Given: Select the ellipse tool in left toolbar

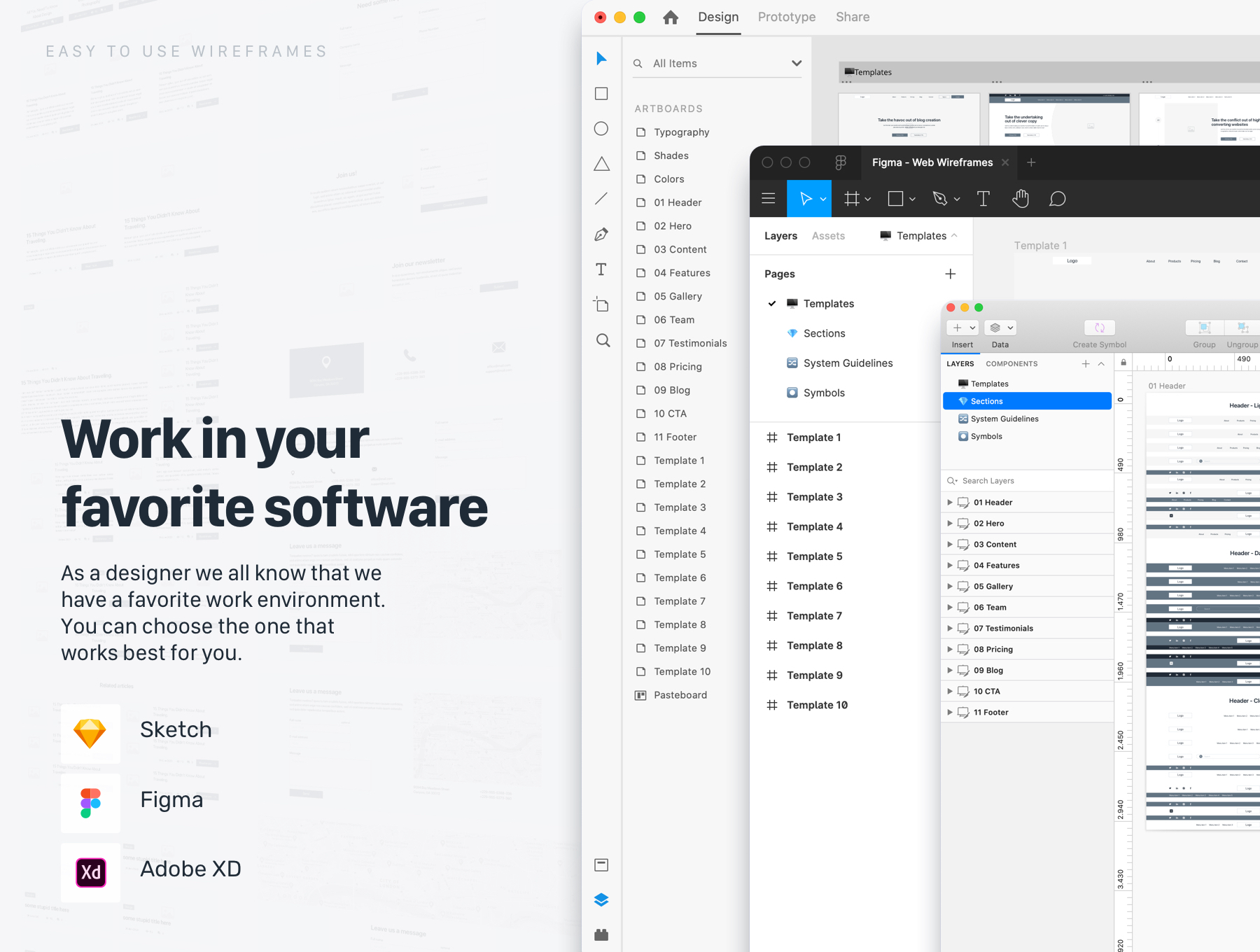Looking at the screenshot, I should click(601, 129).
